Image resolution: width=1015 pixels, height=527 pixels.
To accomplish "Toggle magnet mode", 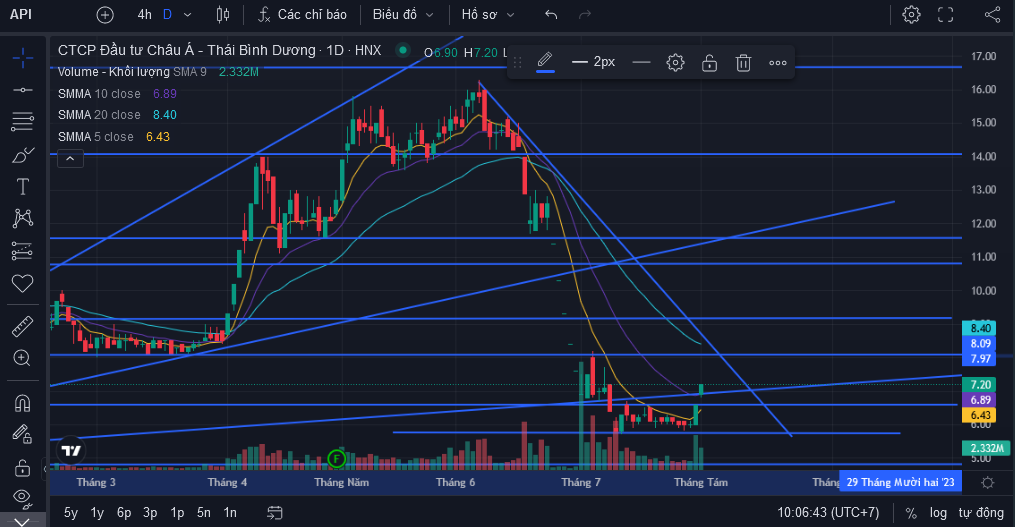I will point(23,403).
